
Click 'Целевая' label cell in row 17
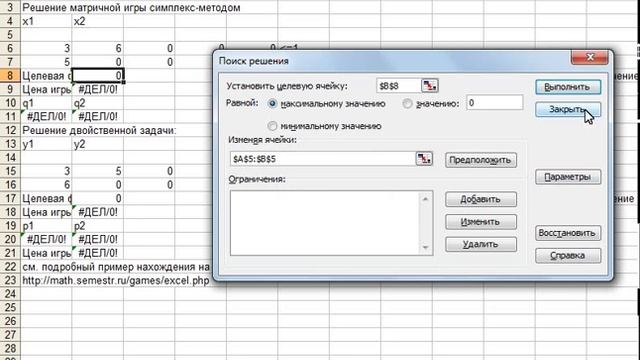(46, 198)
